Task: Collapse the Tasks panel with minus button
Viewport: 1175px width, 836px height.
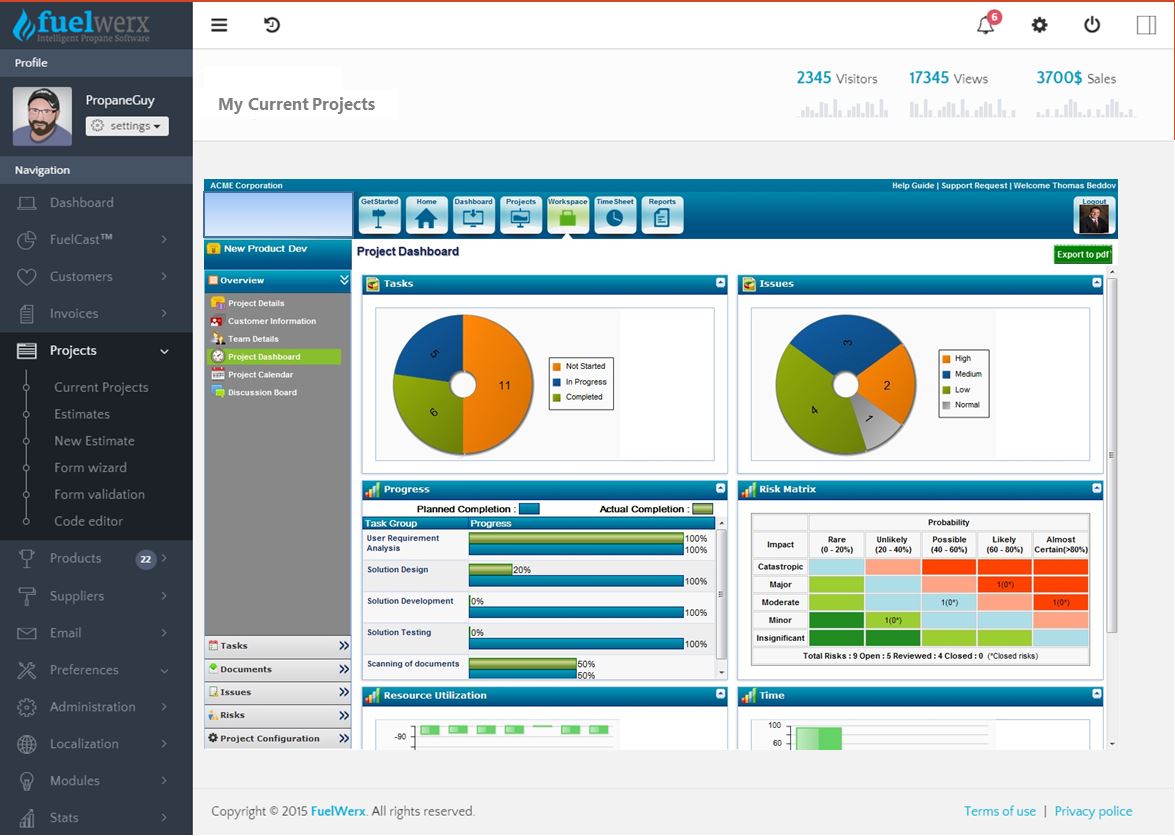Action: click(720, 283)
